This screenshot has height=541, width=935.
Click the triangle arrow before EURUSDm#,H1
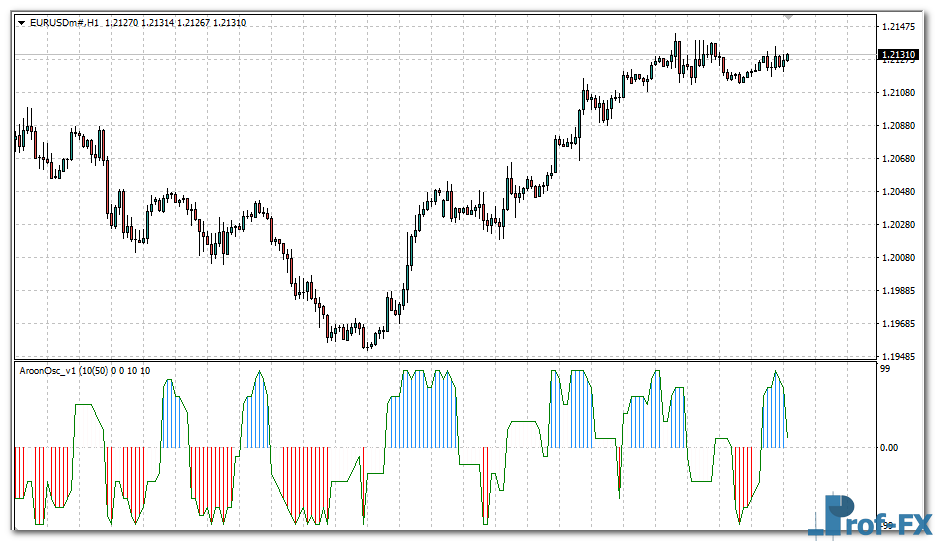pos(22,22)
